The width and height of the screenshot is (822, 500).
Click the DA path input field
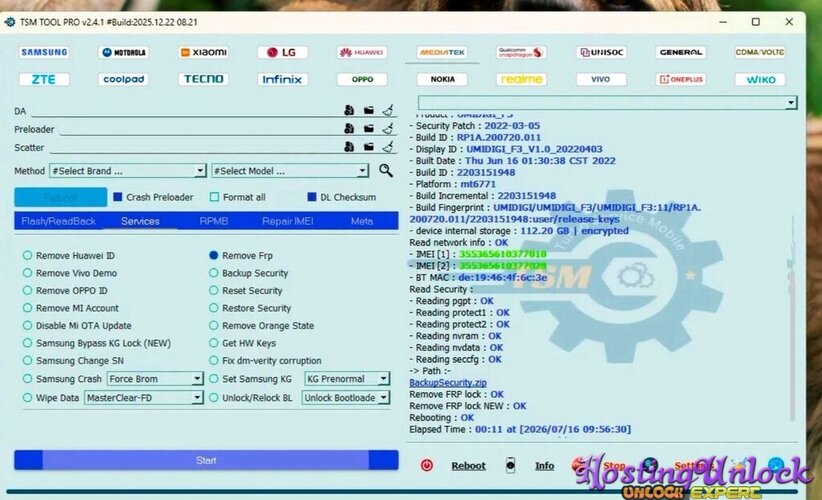coord(186,111)
